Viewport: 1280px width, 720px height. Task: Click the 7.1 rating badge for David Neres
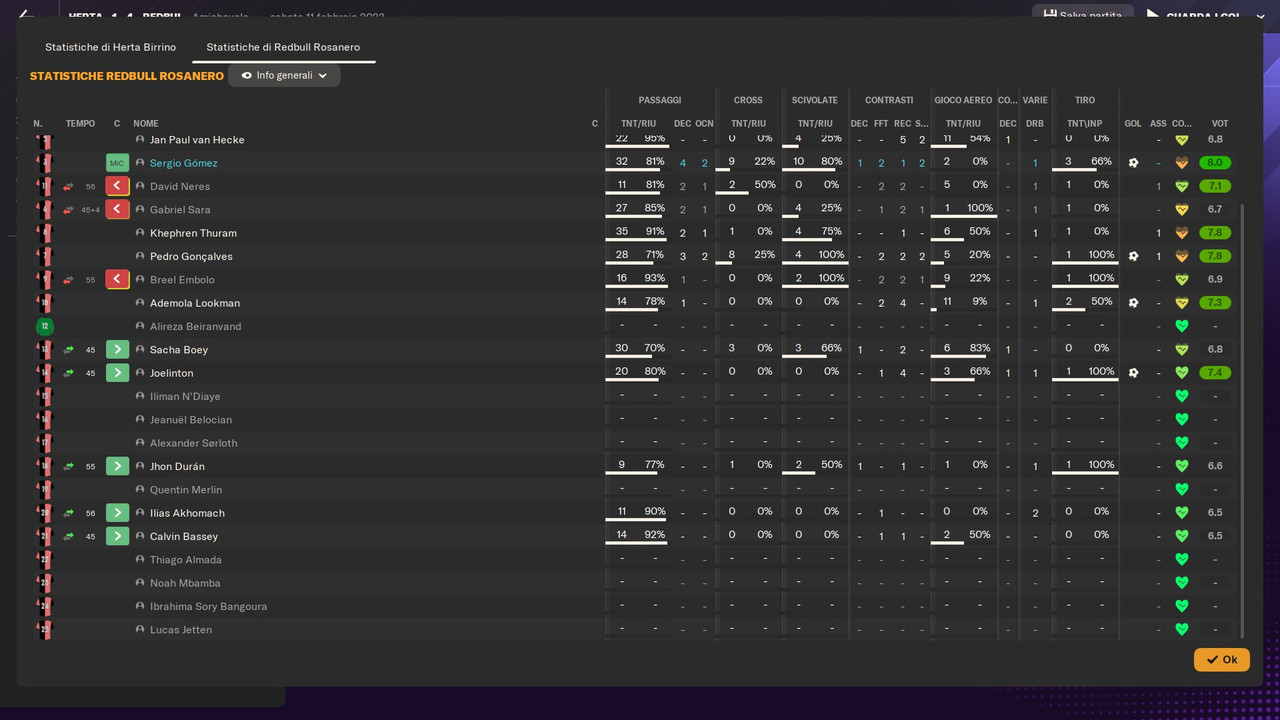click(x=1215, y=186)
